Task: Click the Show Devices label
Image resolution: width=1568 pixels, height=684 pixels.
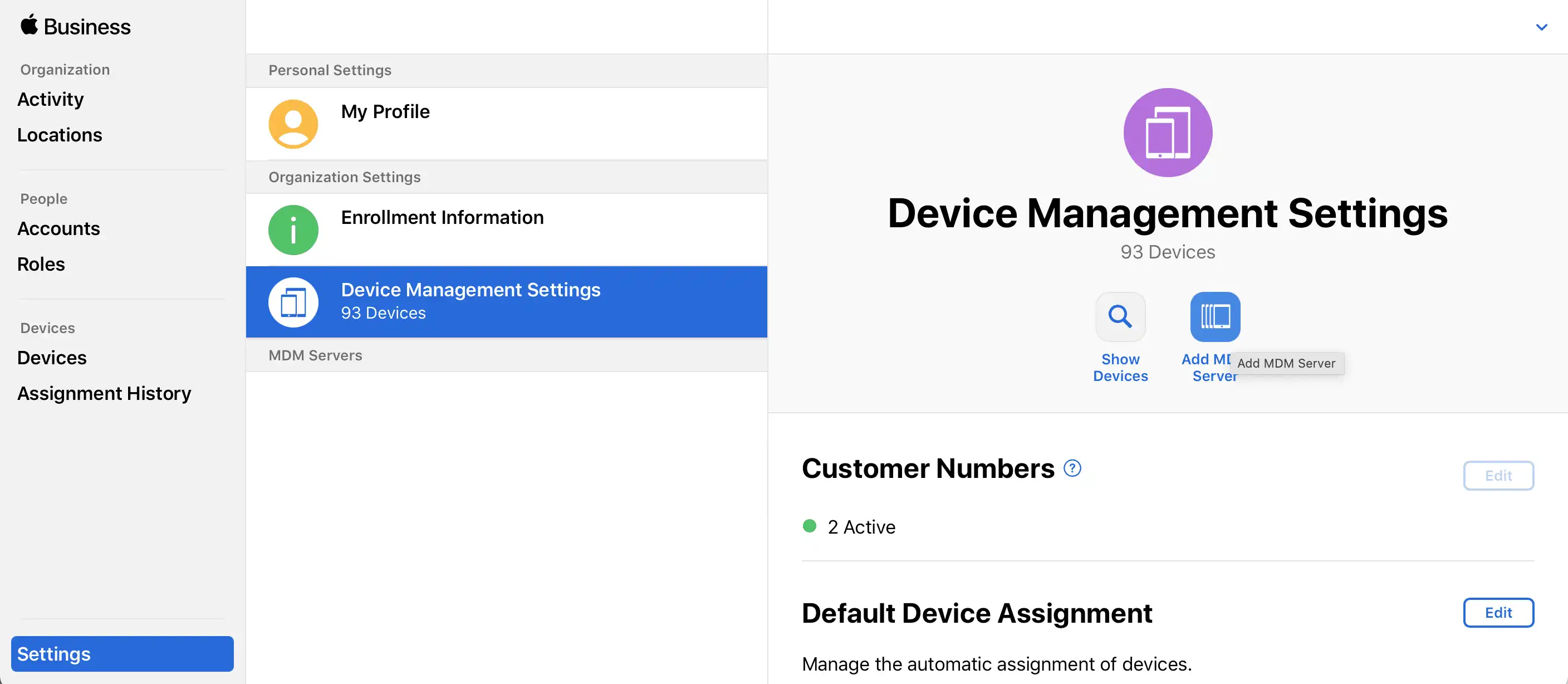Action: (x=1120, y=367)
